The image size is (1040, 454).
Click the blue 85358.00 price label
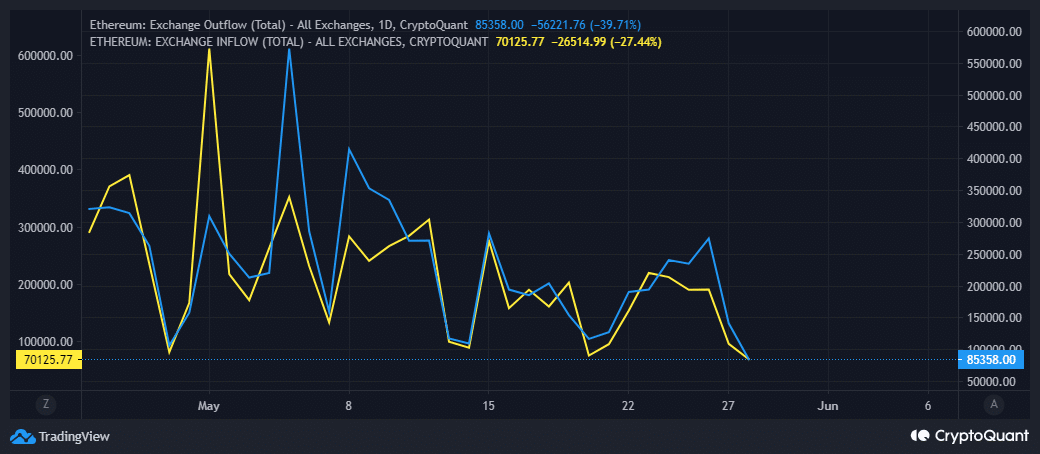click(991, 359)
